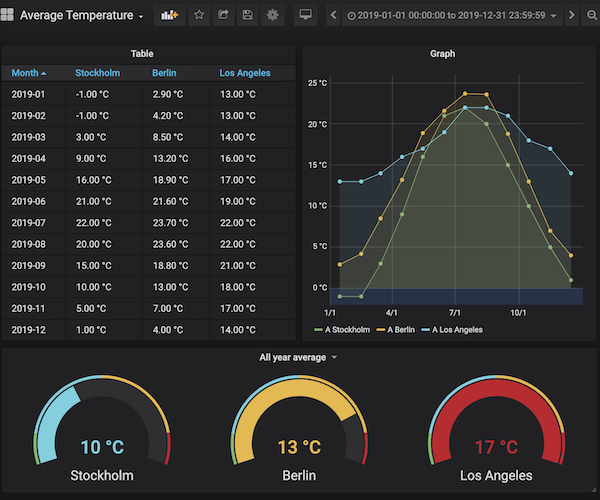Sort table by Berlin column

(x=164, y=73)
